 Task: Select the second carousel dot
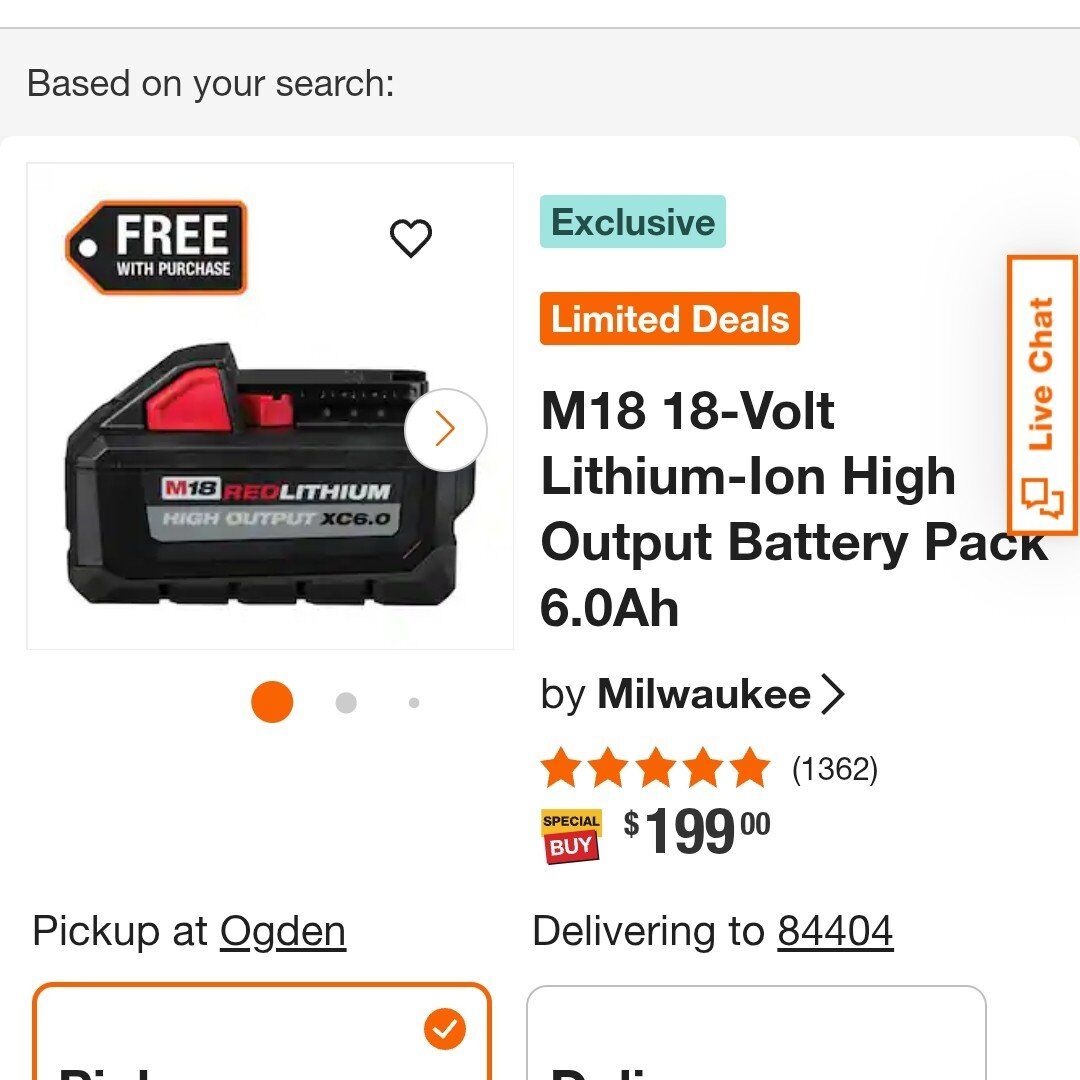coord(346,702)
